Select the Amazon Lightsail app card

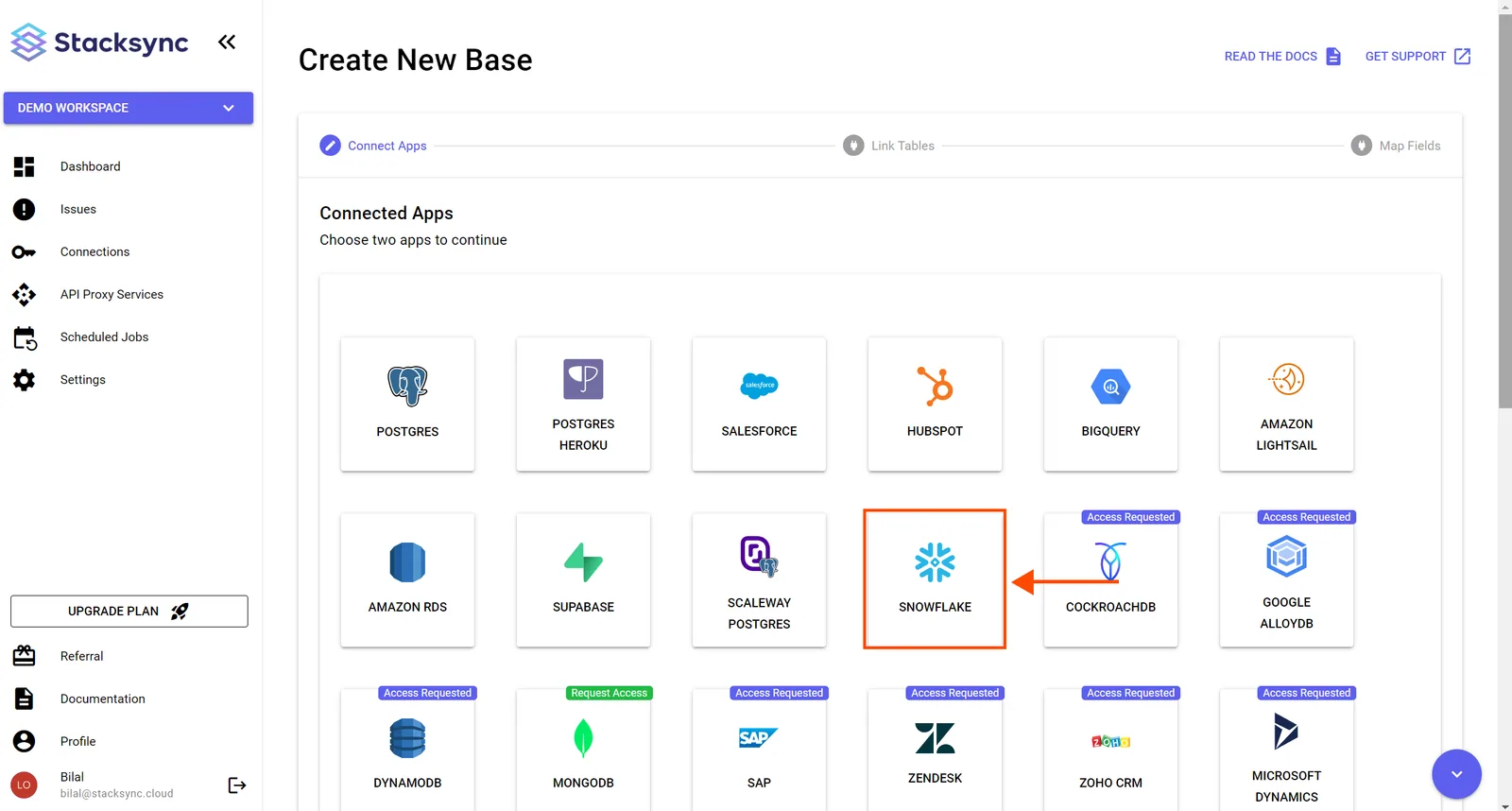point(1286,405)
